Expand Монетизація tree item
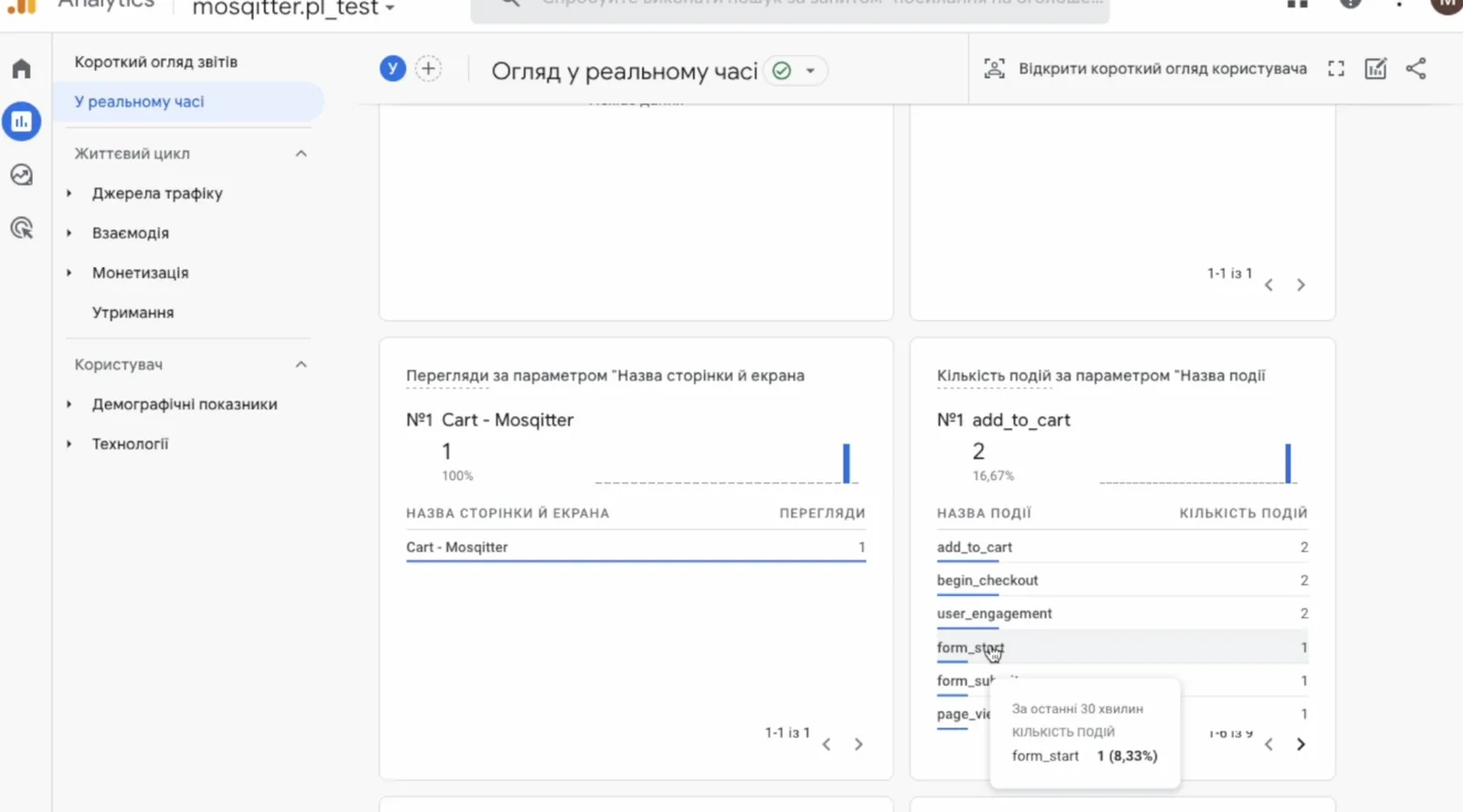 pos(69,272)
